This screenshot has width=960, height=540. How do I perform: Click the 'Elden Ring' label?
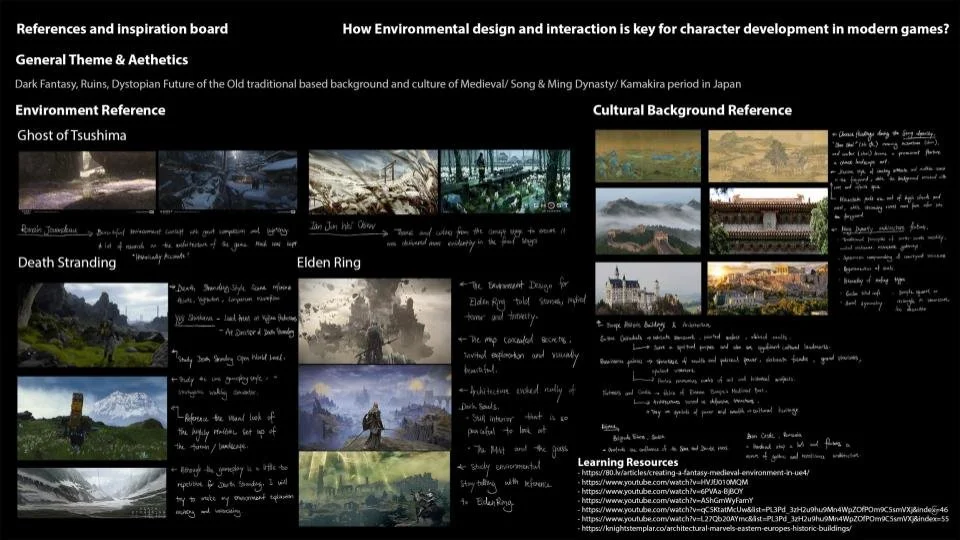pos(329,263)
